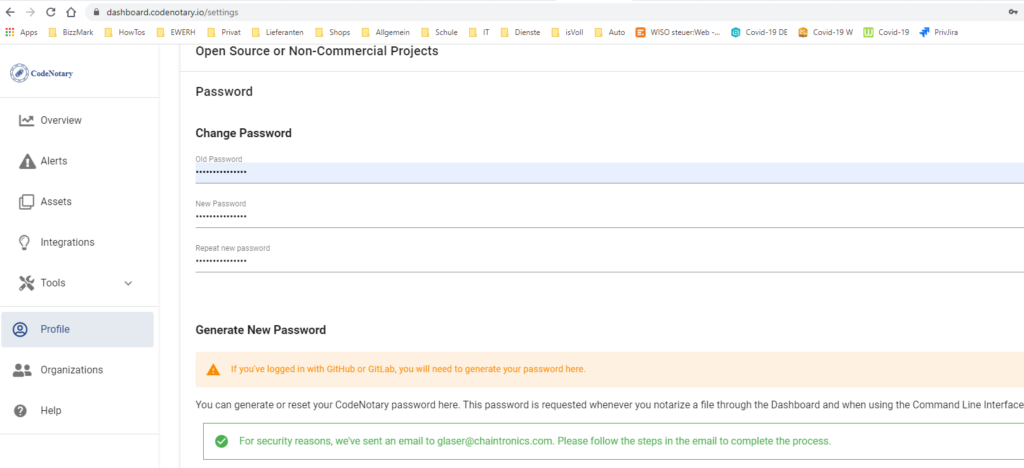
Task: Open the Overview page in sidebar
Action: (x=61, y=120)
